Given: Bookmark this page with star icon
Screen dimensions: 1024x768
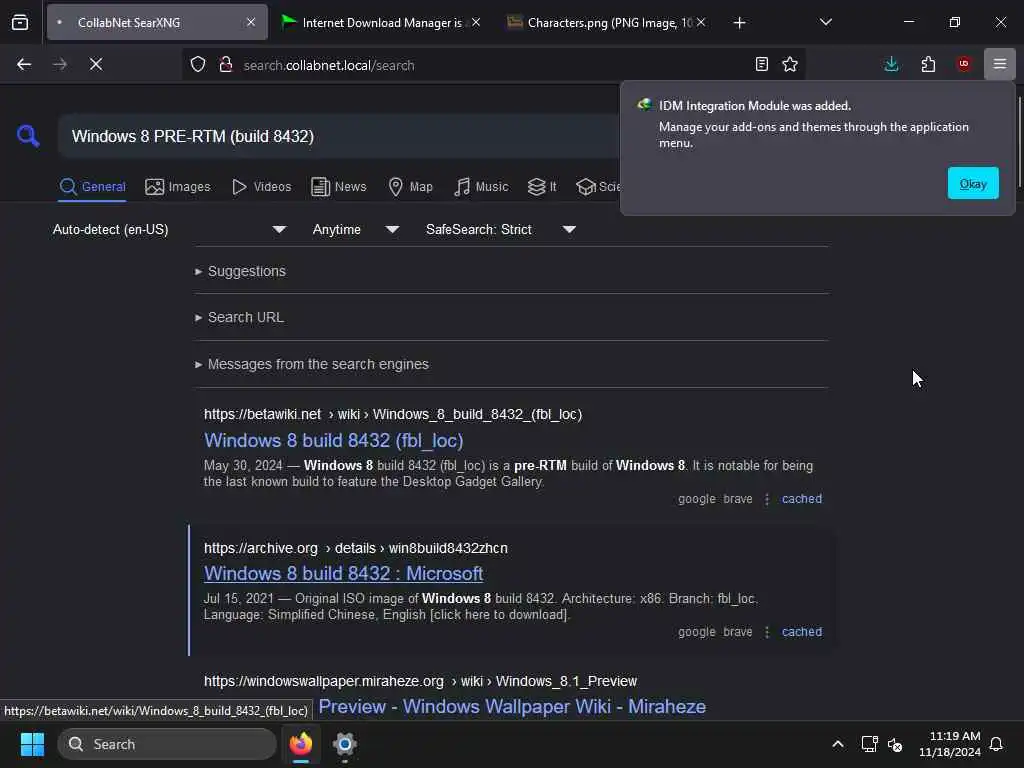Looking at the screenshot, I should pyautogui.click(x=790, y=64).
